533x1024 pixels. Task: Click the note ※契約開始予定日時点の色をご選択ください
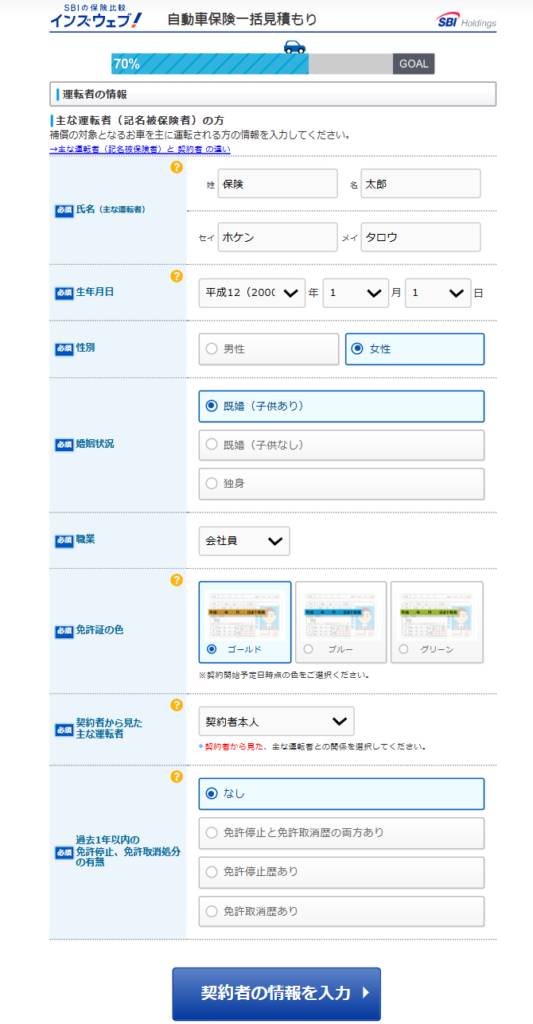(284, 675)
